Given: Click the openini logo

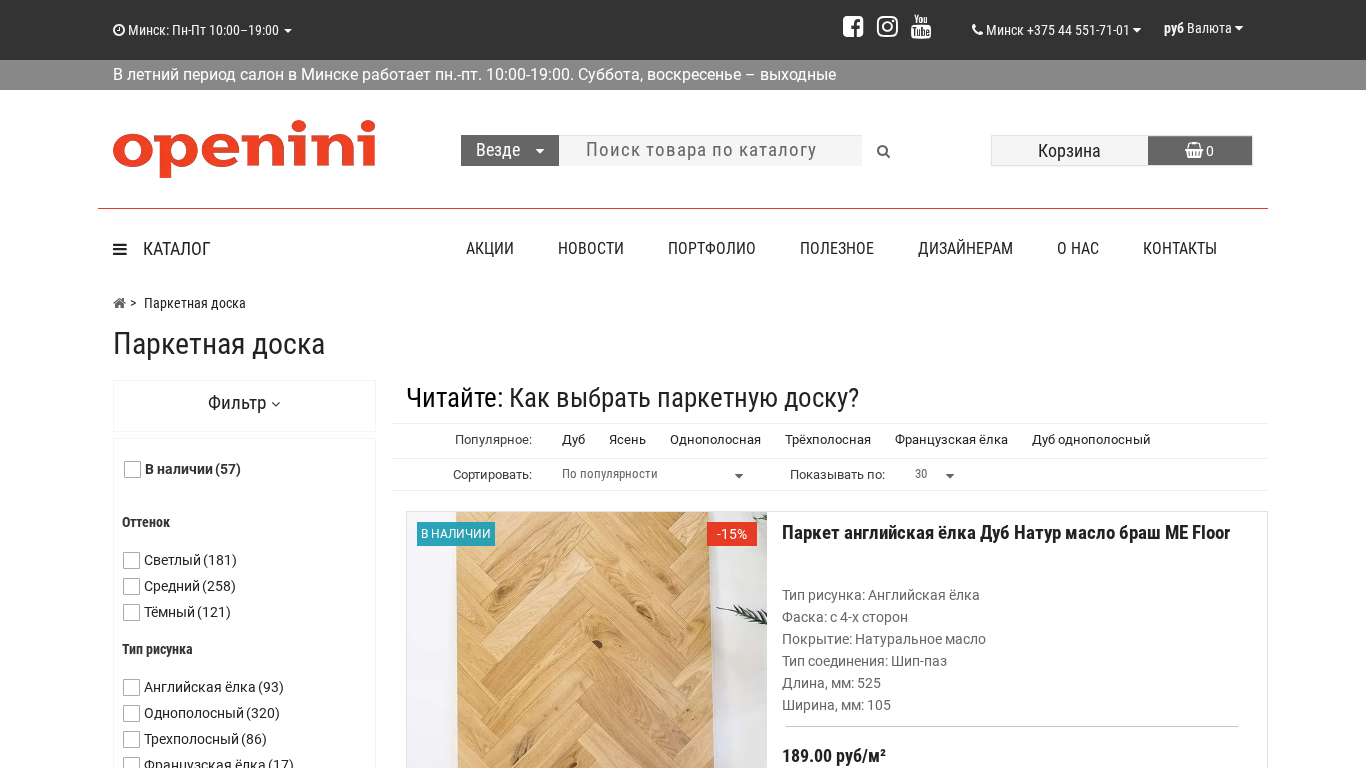Looking at the screenshot, I should click(244, 148).
